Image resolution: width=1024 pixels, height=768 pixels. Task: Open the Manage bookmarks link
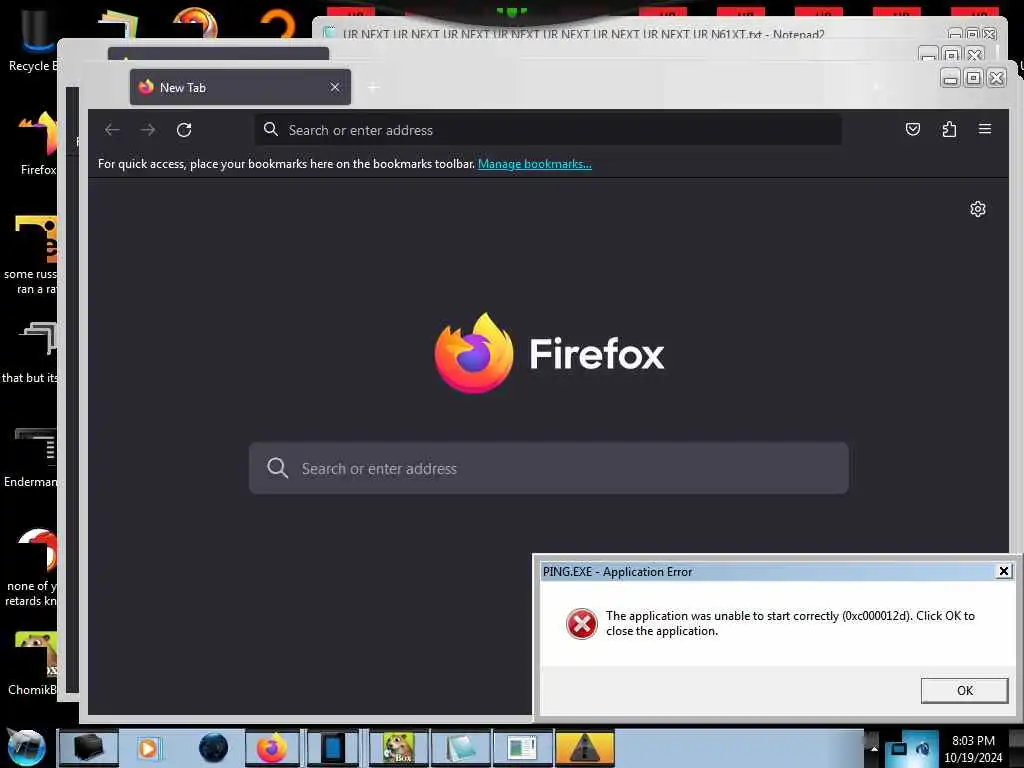click(535, 164)
